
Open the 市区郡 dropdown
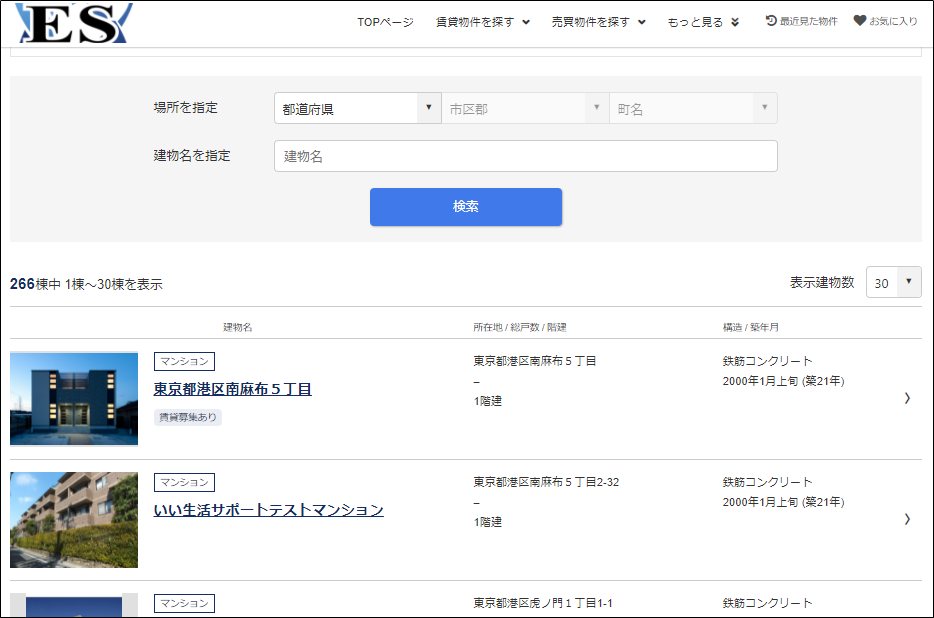click(525, 108)
